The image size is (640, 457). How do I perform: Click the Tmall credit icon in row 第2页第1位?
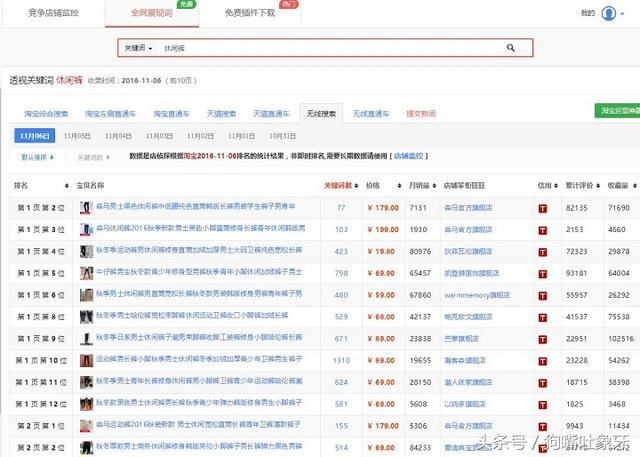542,427
